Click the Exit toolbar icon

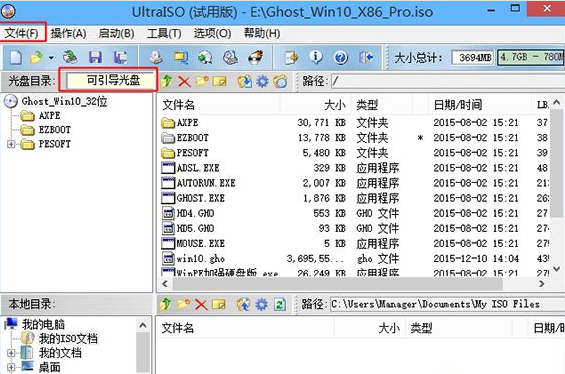tap(366, 57)
